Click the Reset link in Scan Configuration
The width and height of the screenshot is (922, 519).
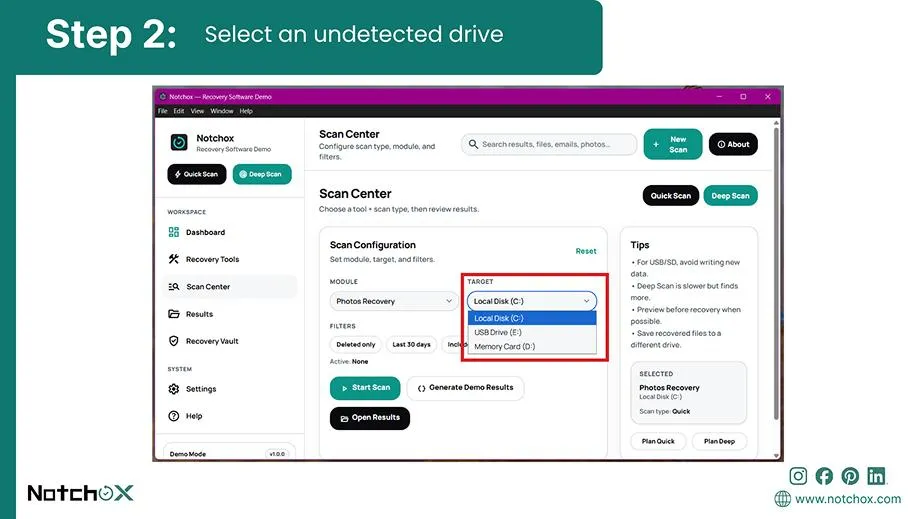[586, 251]
